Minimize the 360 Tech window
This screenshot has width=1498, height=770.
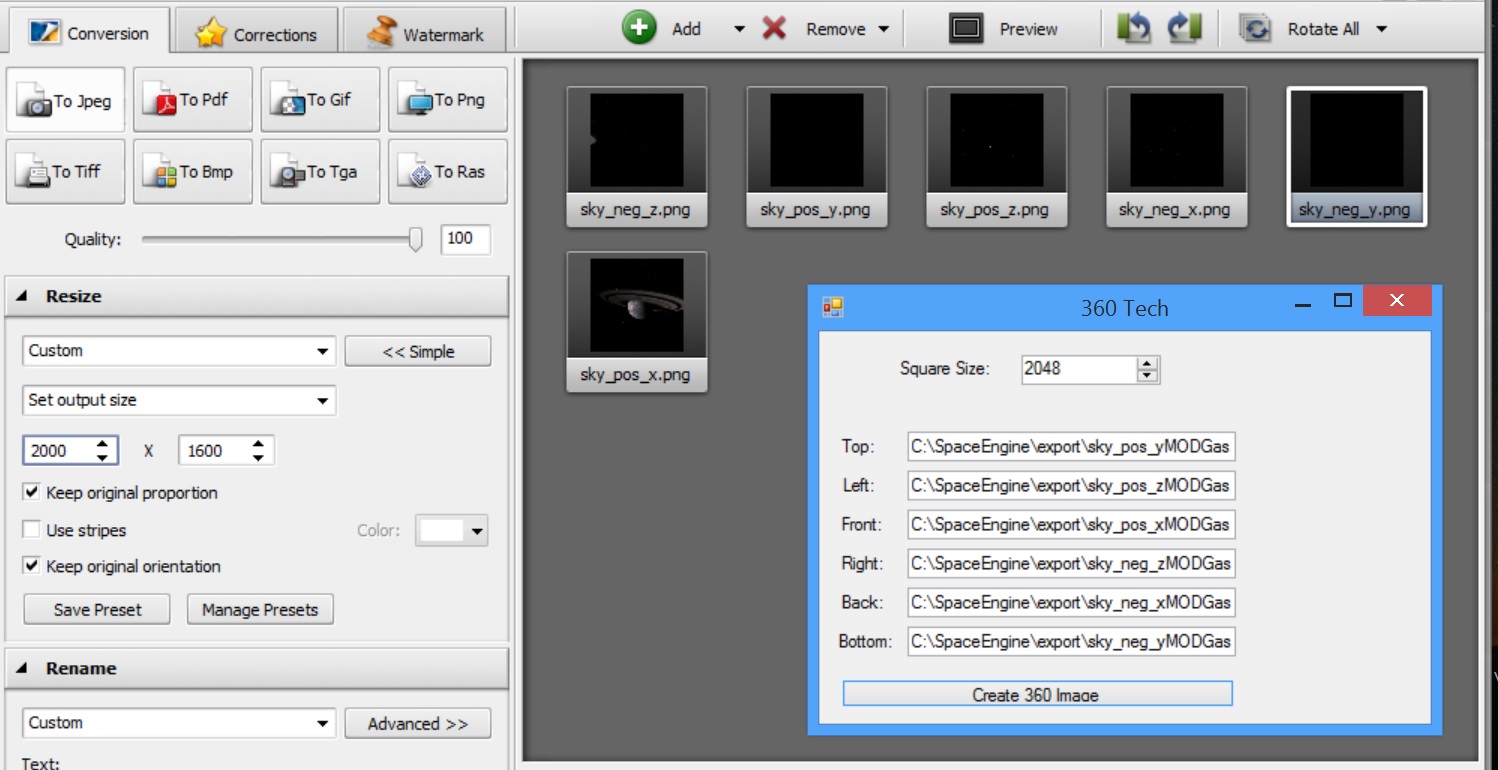pyautogui.click(x=1302, y=303)
